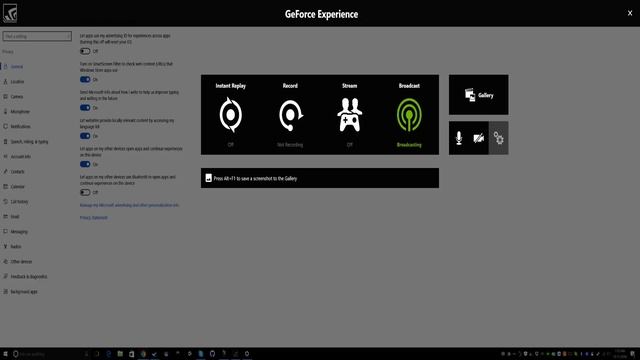The image size is (640, 360).
Task: Open the Store taskbar icon
Action: [131, 354]
